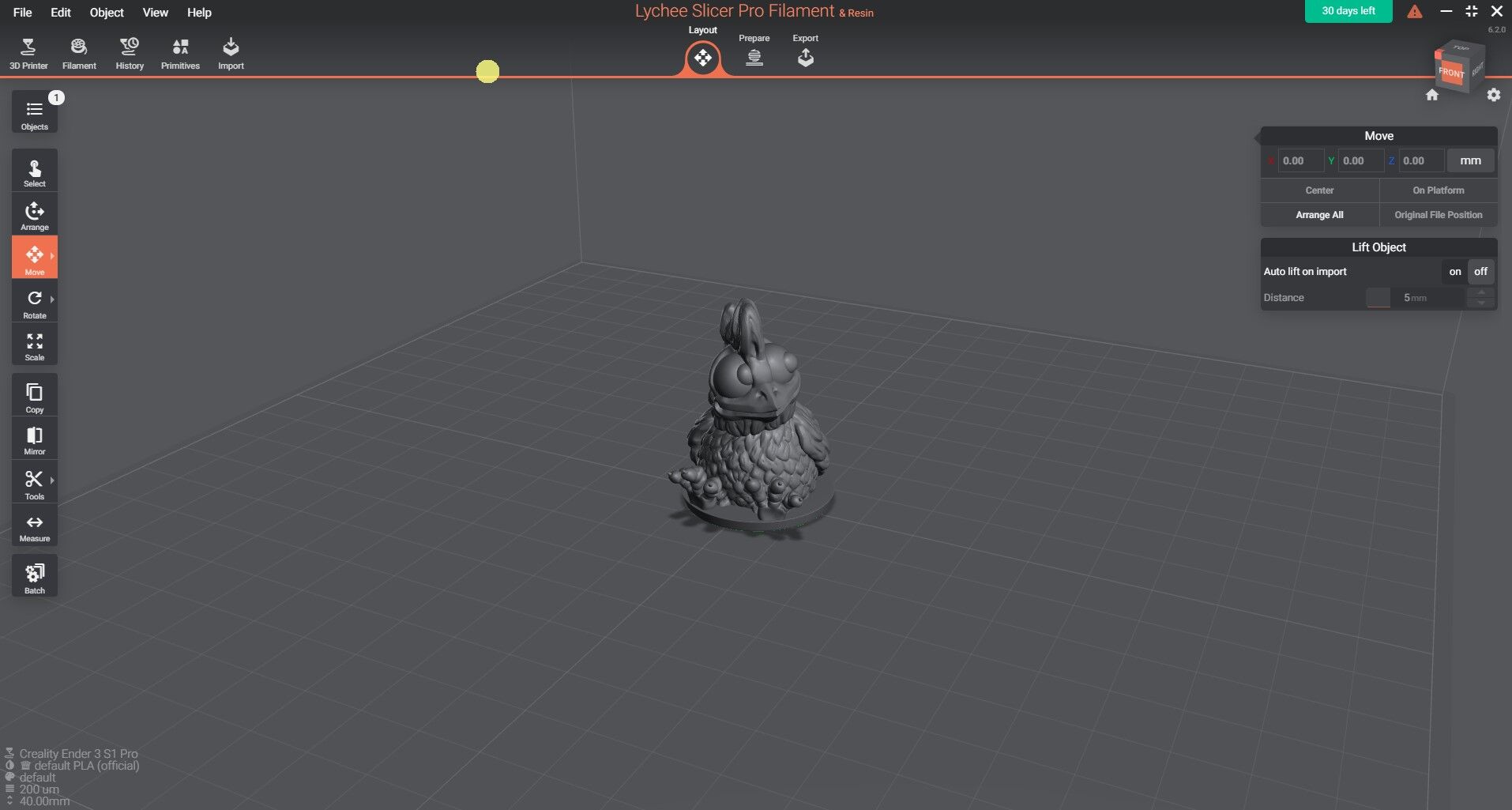Select the Mirror tool
This screenshot has height=810, width=1512.
(x=34, y=439)
